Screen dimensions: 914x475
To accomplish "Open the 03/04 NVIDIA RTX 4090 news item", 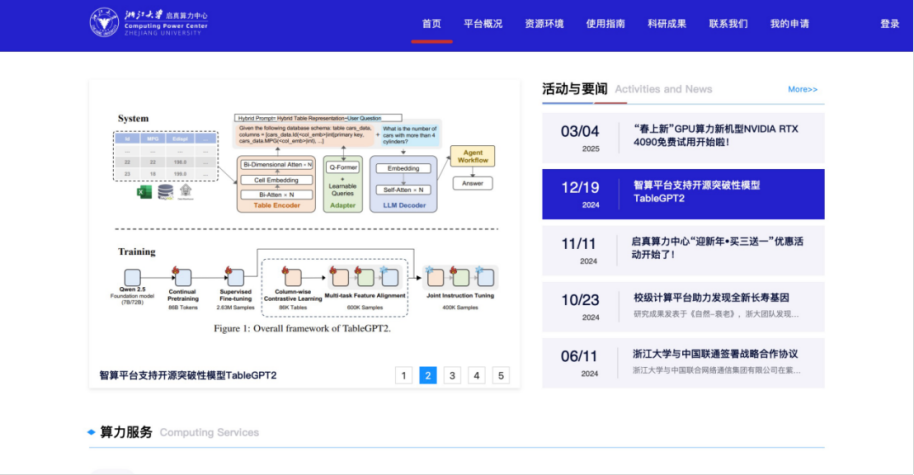I will click(682, 137).
